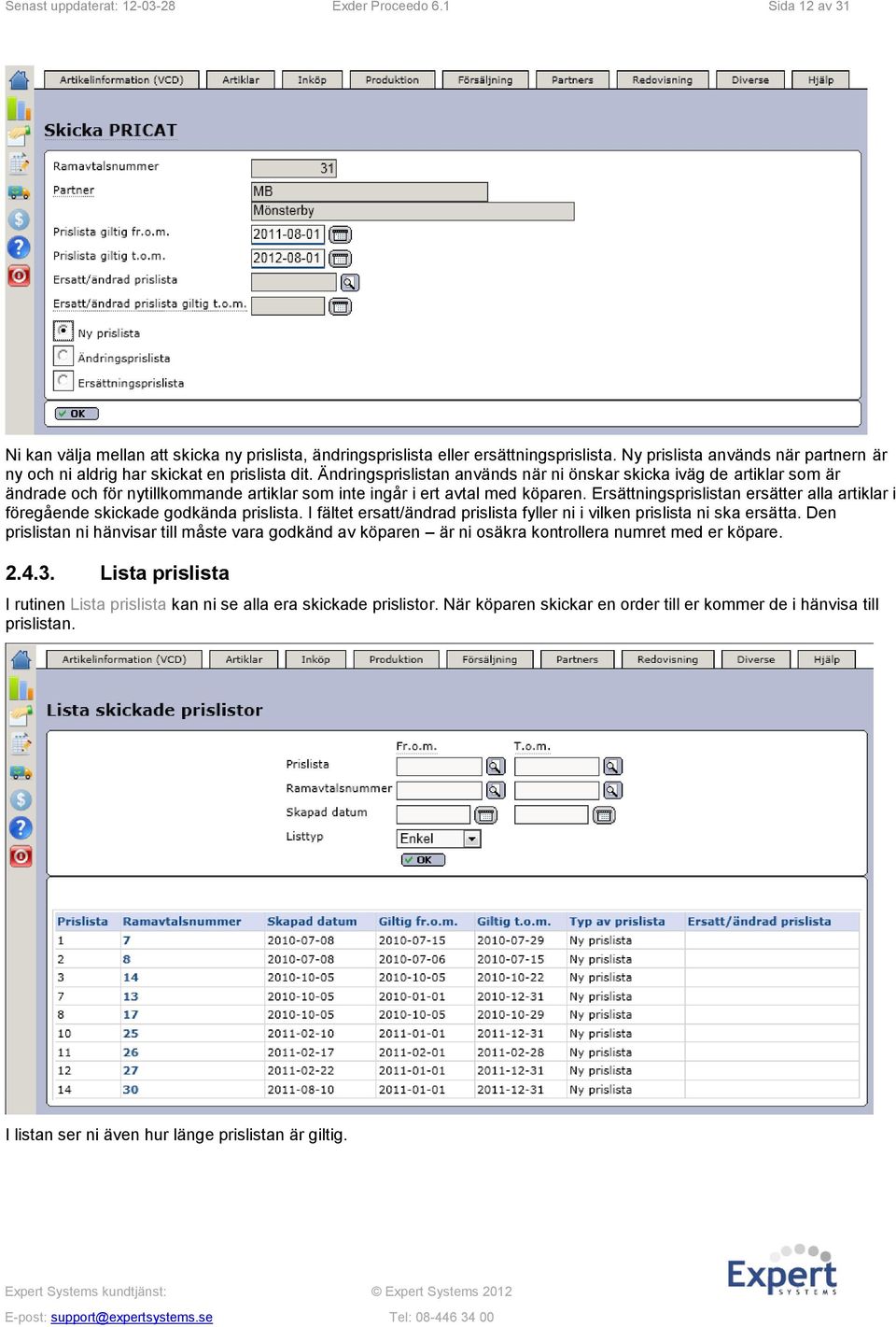The height and width of the screenshot is (1327, 896).
Task: Click the Prislista giltig fr.o.m. date field
Action: pos(288,234)
